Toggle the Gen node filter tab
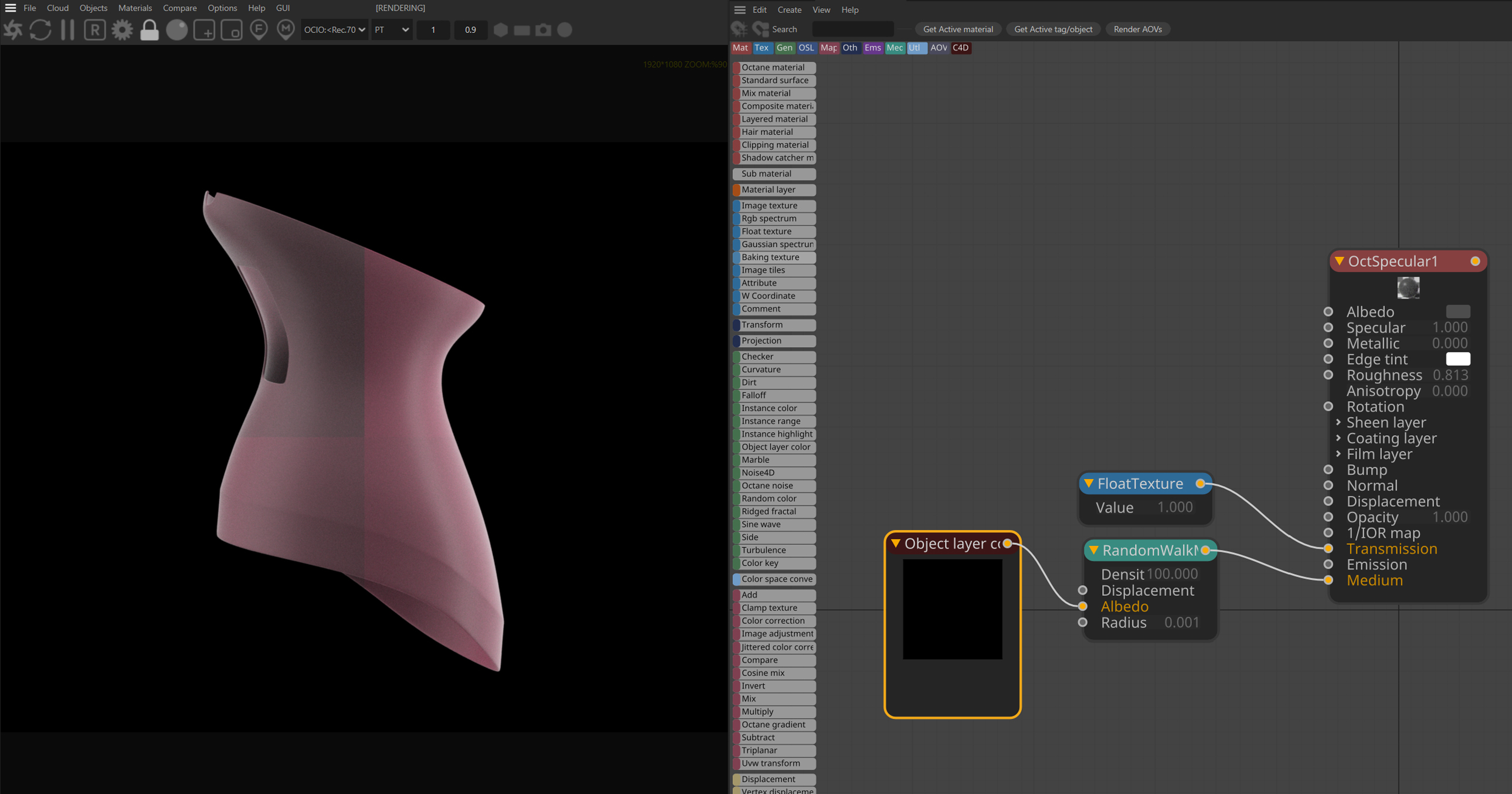The height and width of the screenshot is (794, 1512). [784, 48]
